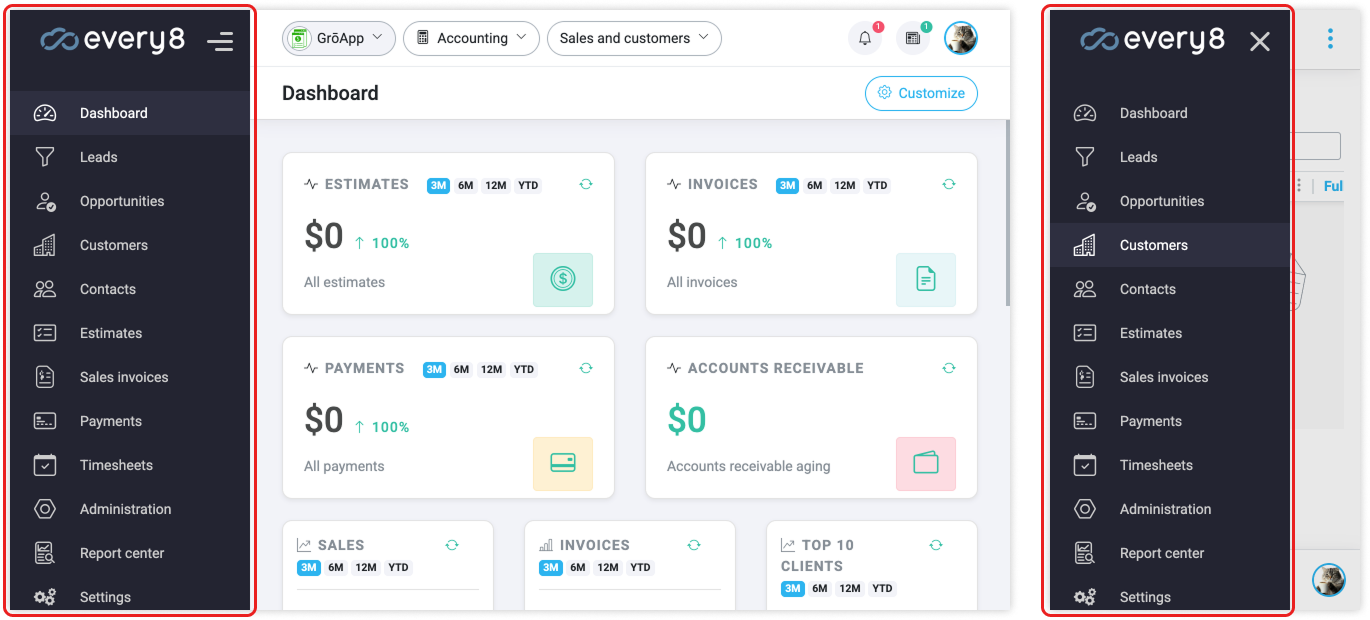Click the credit card icon in Payments card
The image size is (1370, 620).
[x=563, y=464]
